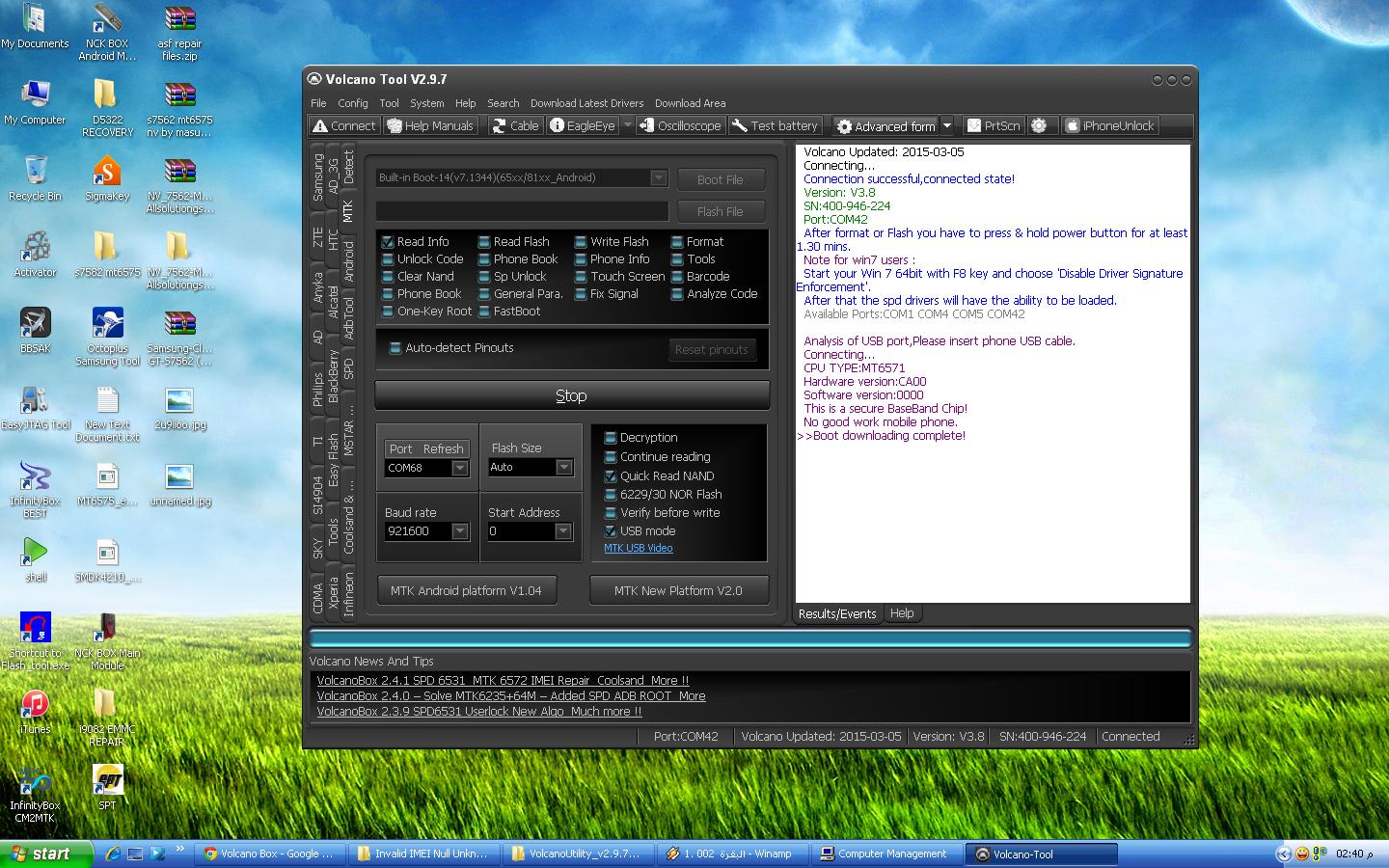Click the Refresh port button
The image size is (1389, 868).
pyautogui.click(x=443, y=448)
